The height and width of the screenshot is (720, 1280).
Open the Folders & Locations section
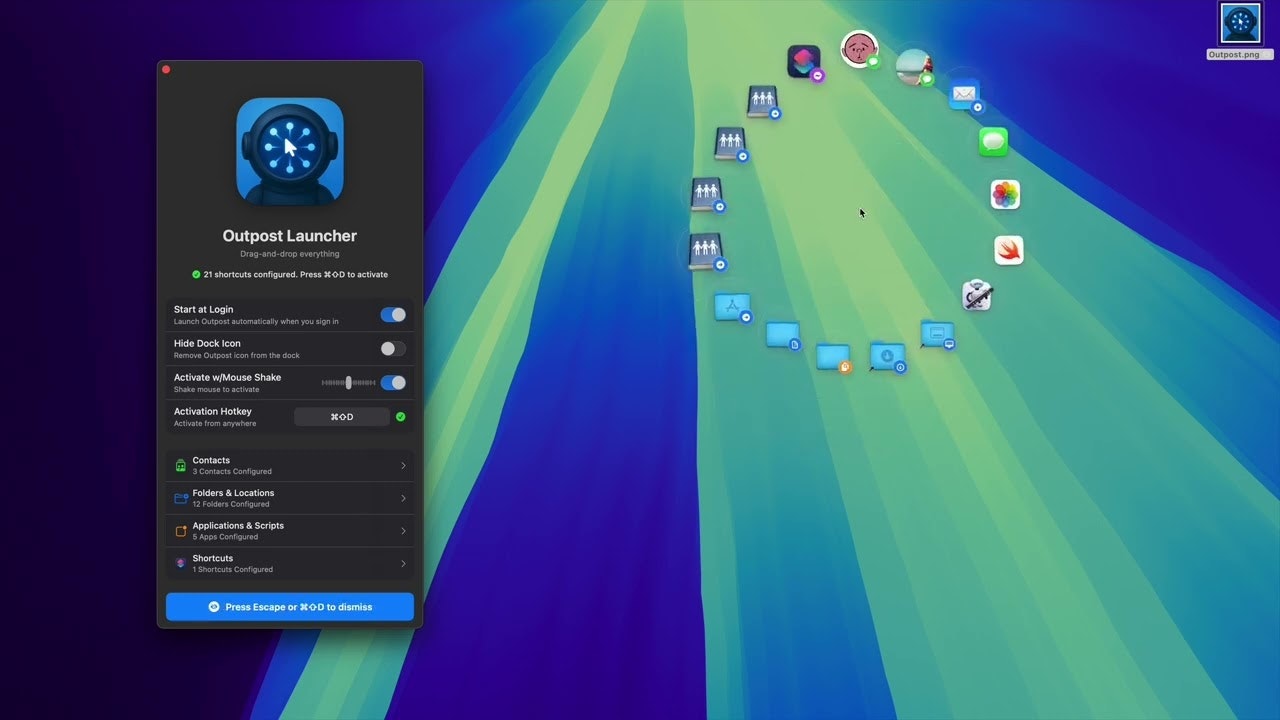(x=290, y=498)
